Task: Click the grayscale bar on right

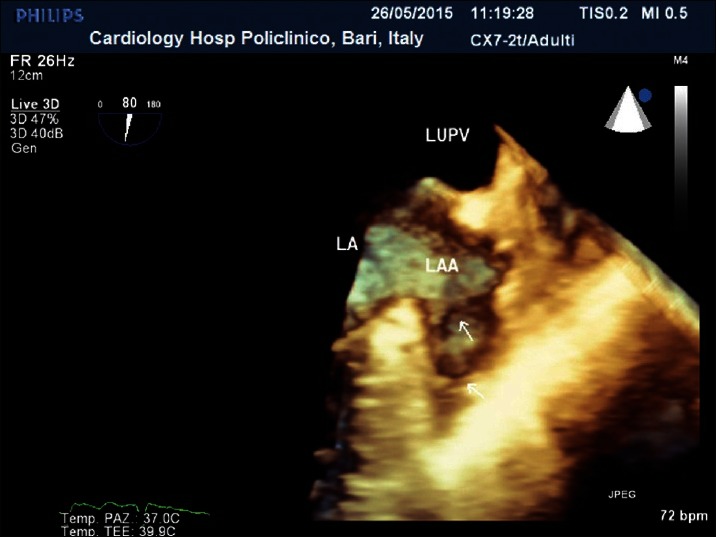Action: pos(680,180)
